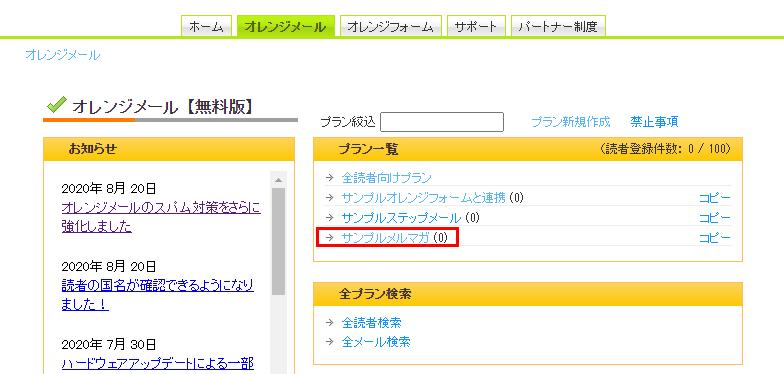
Task: Open the サポート tab
Action: point(476,26)
